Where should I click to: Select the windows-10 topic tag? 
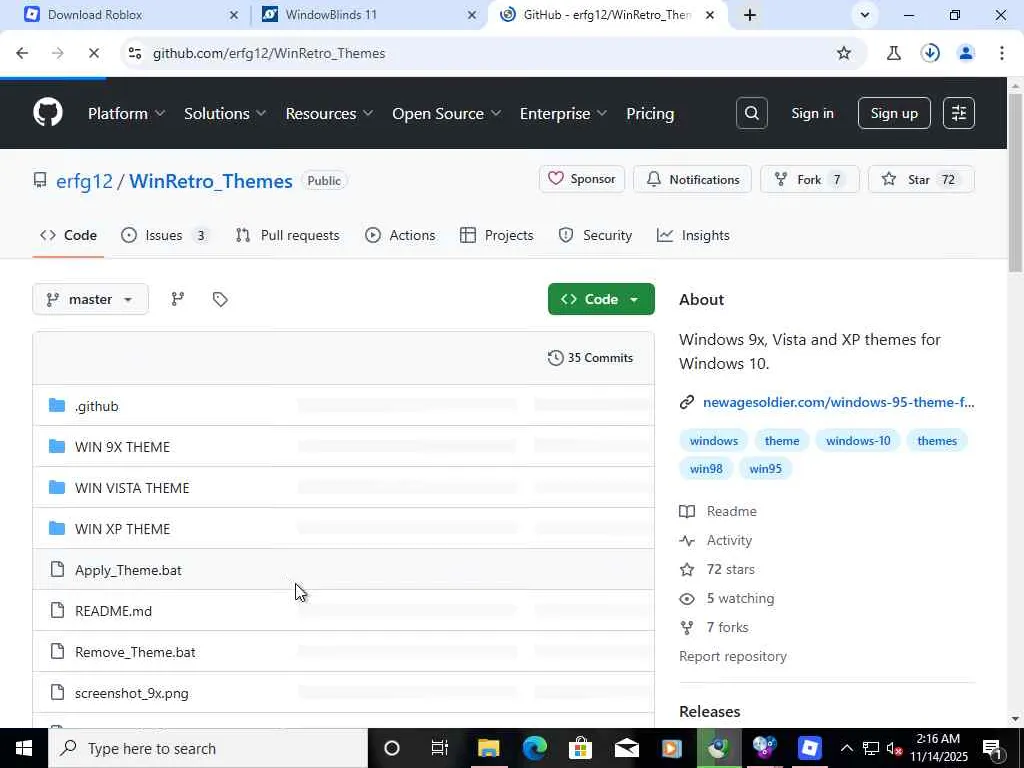click(x=858, y=441)
